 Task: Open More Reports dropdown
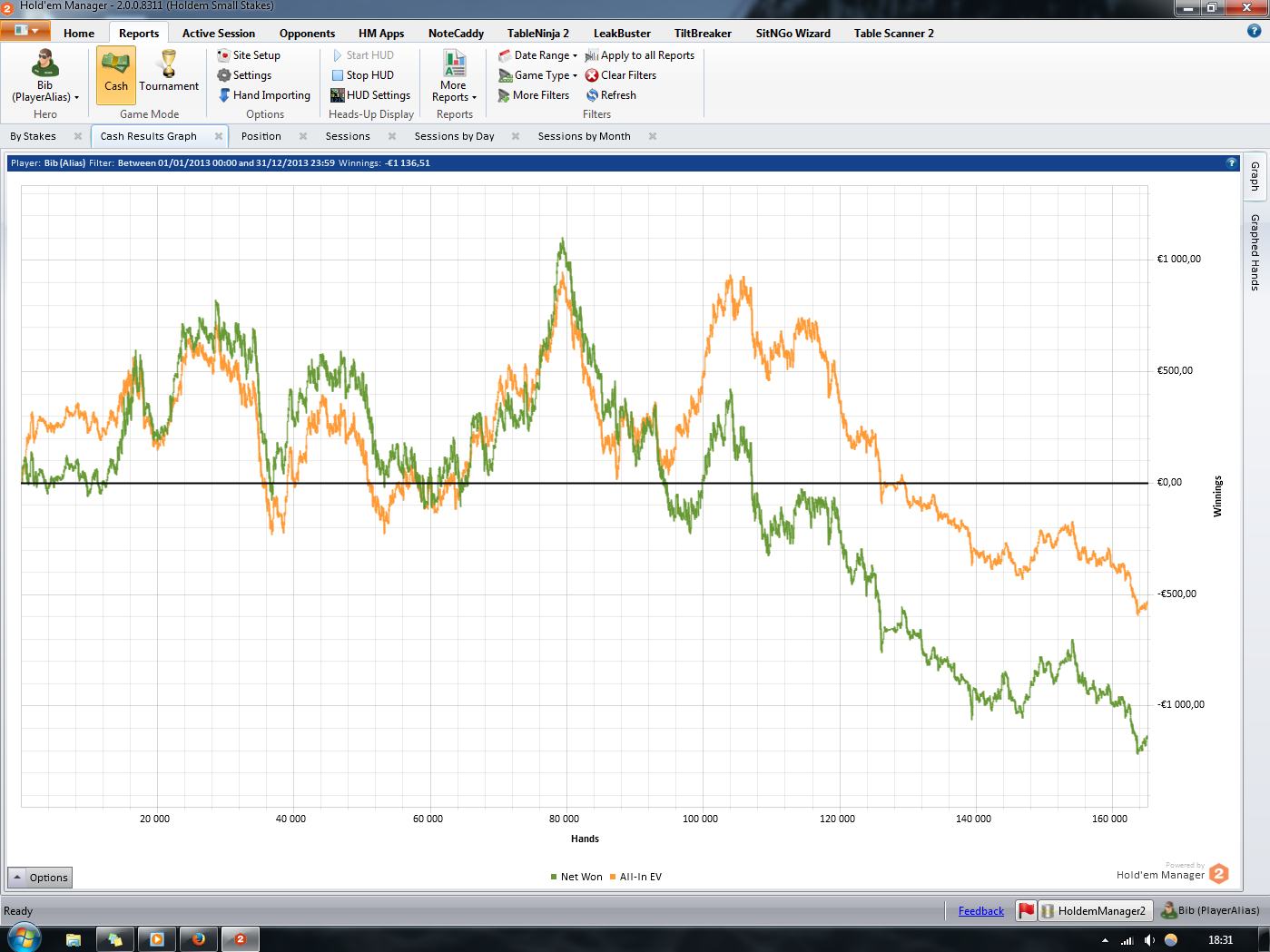454,76
